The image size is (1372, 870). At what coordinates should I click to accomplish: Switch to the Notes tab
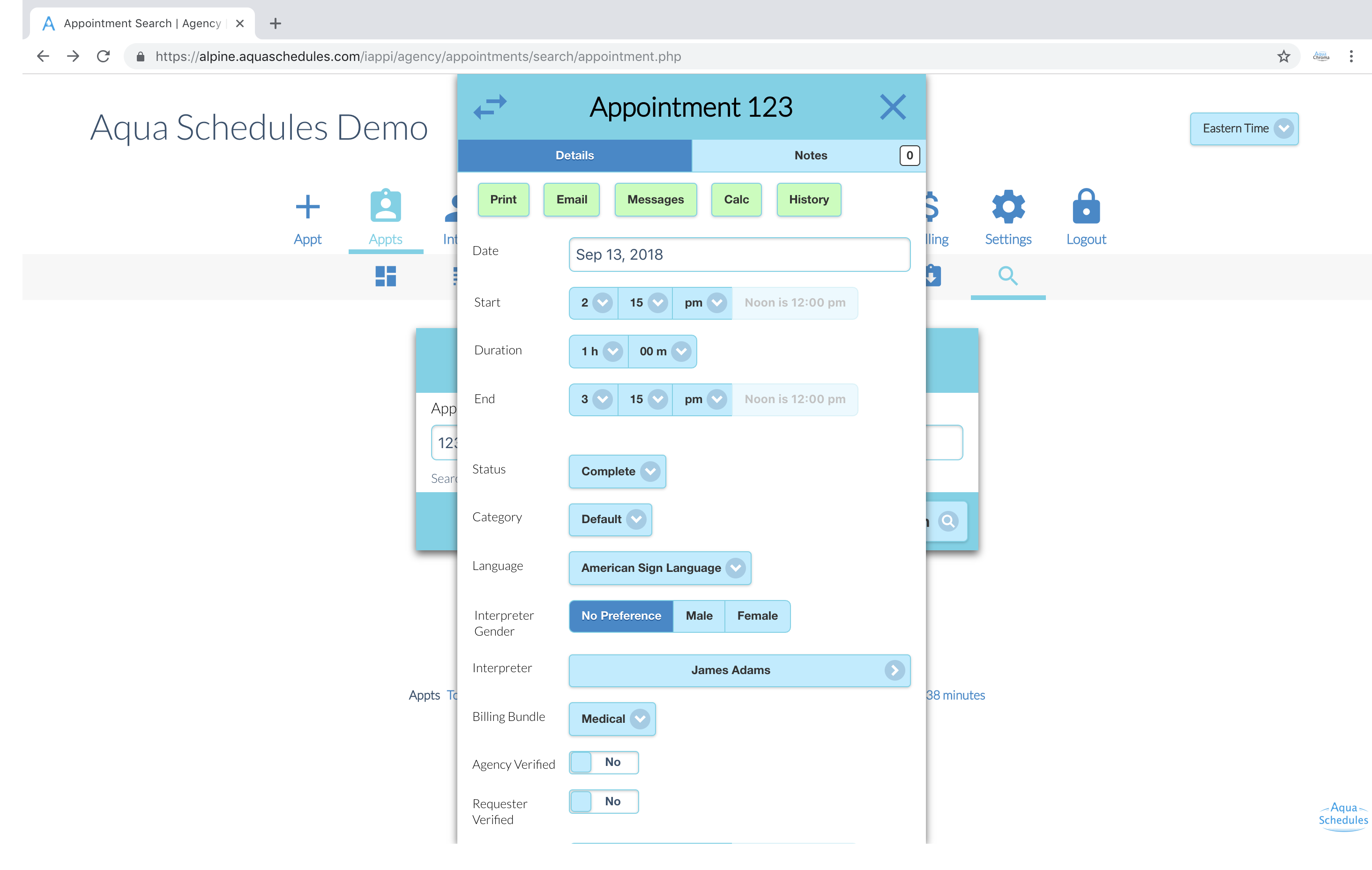tap(810, 156)
